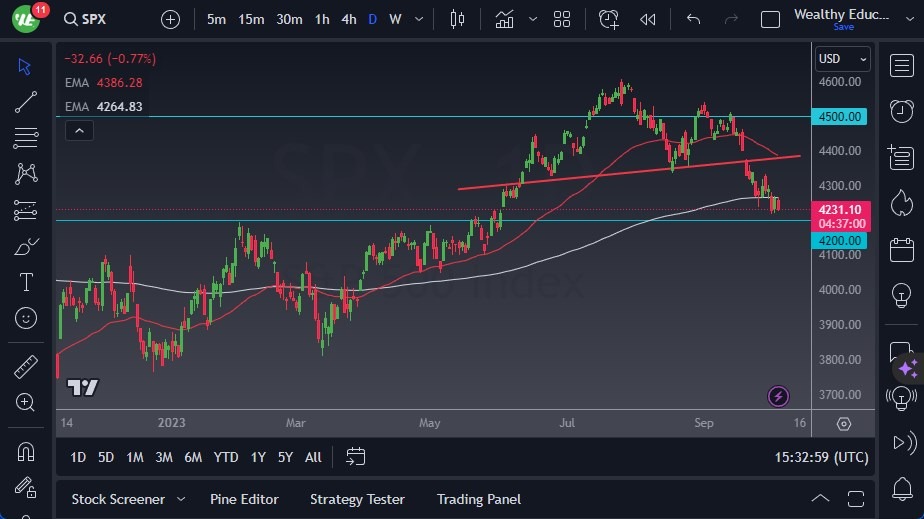Open the USD currency dropdown
The image size is (924, 519).
point(842,59)
